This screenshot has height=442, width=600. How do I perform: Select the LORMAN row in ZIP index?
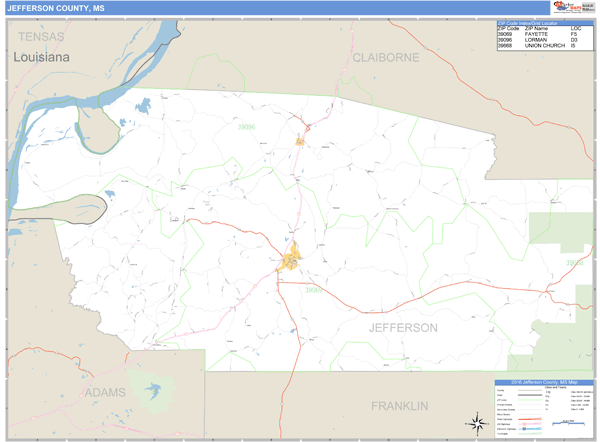(x=539, y=39)
